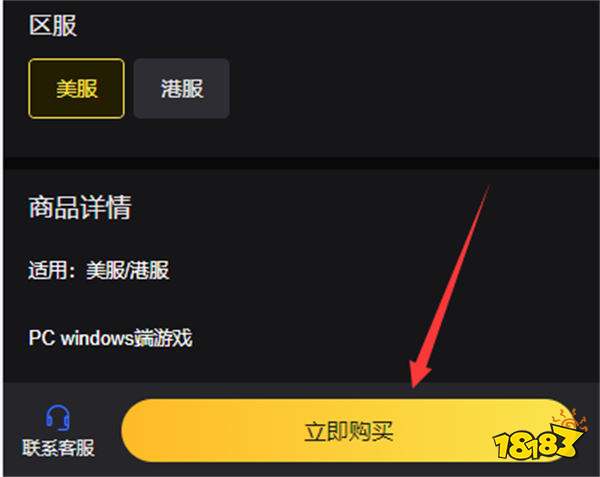Viewport: 600px width, 477px height.
Task: Choose the 港服 server option
Action: [x=182, y=88]
